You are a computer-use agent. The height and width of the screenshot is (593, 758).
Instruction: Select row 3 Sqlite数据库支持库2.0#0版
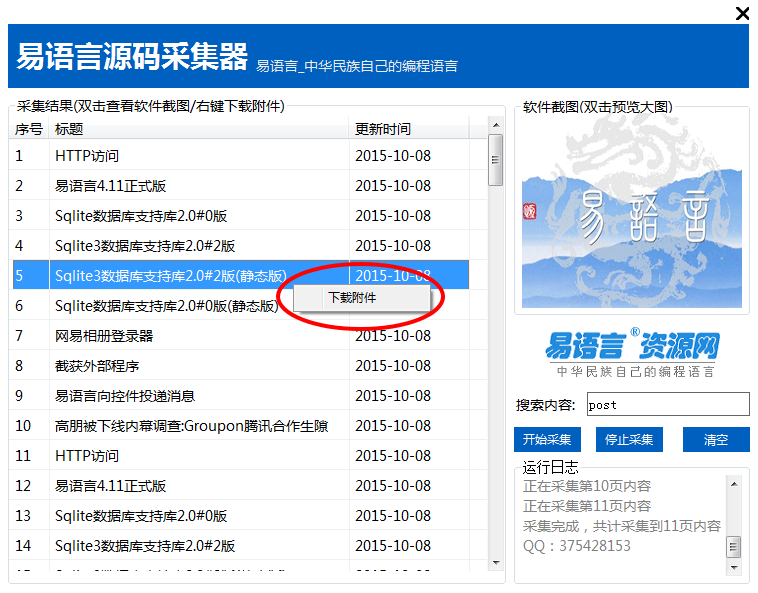click(x=240, y=216)
